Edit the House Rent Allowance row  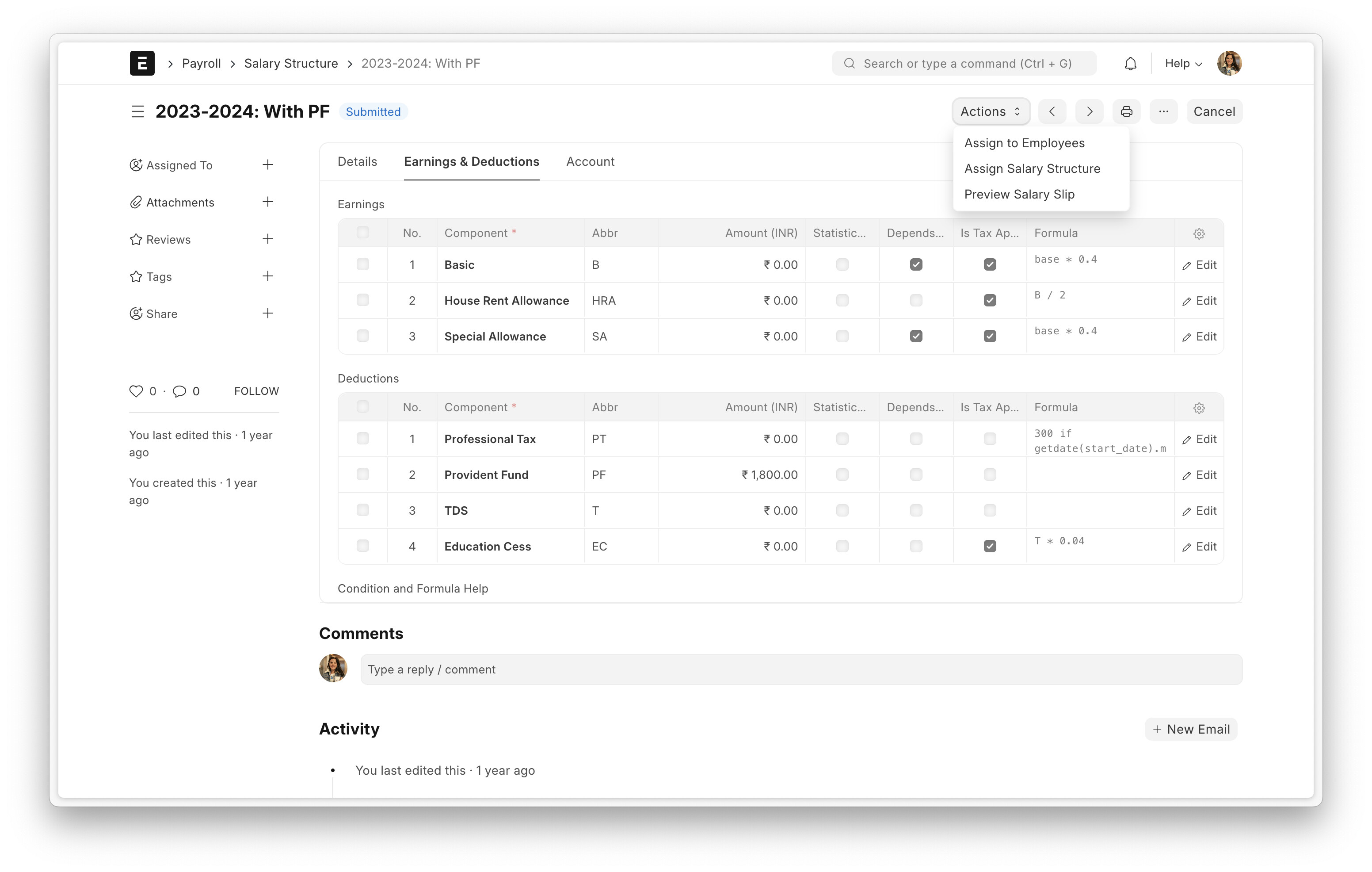click(1199, 301)
